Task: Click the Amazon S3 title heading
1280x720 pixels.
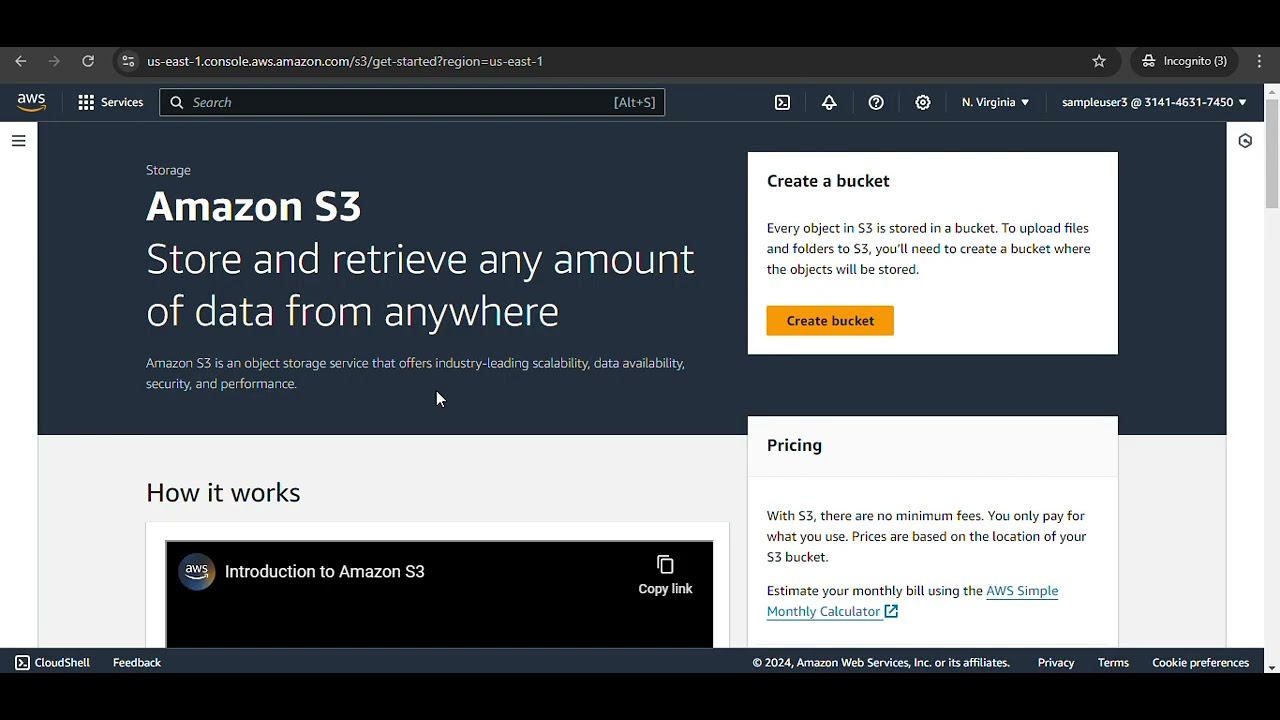Action: tap(253, 206)
